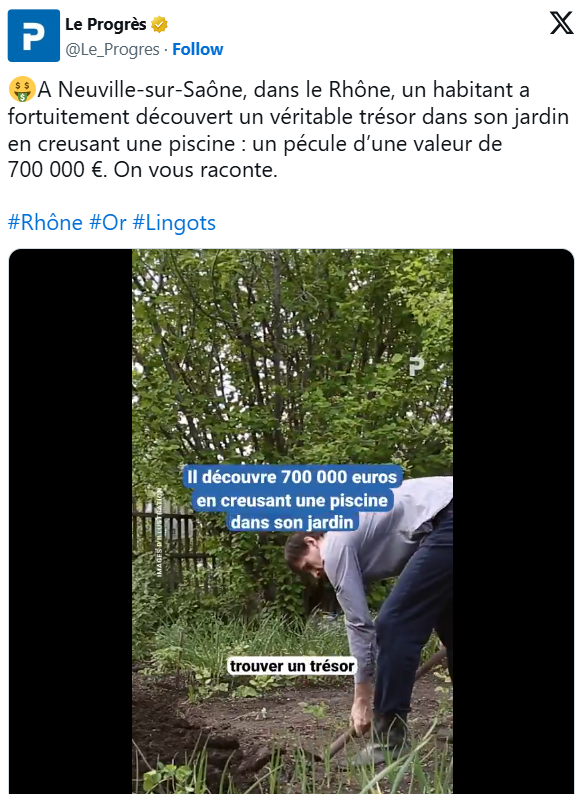The width and height of the screenshot is (585, 794).
Task: Click the money-mouth emoji in tweet
Action: pyautogui.click(x=22, y=90)
